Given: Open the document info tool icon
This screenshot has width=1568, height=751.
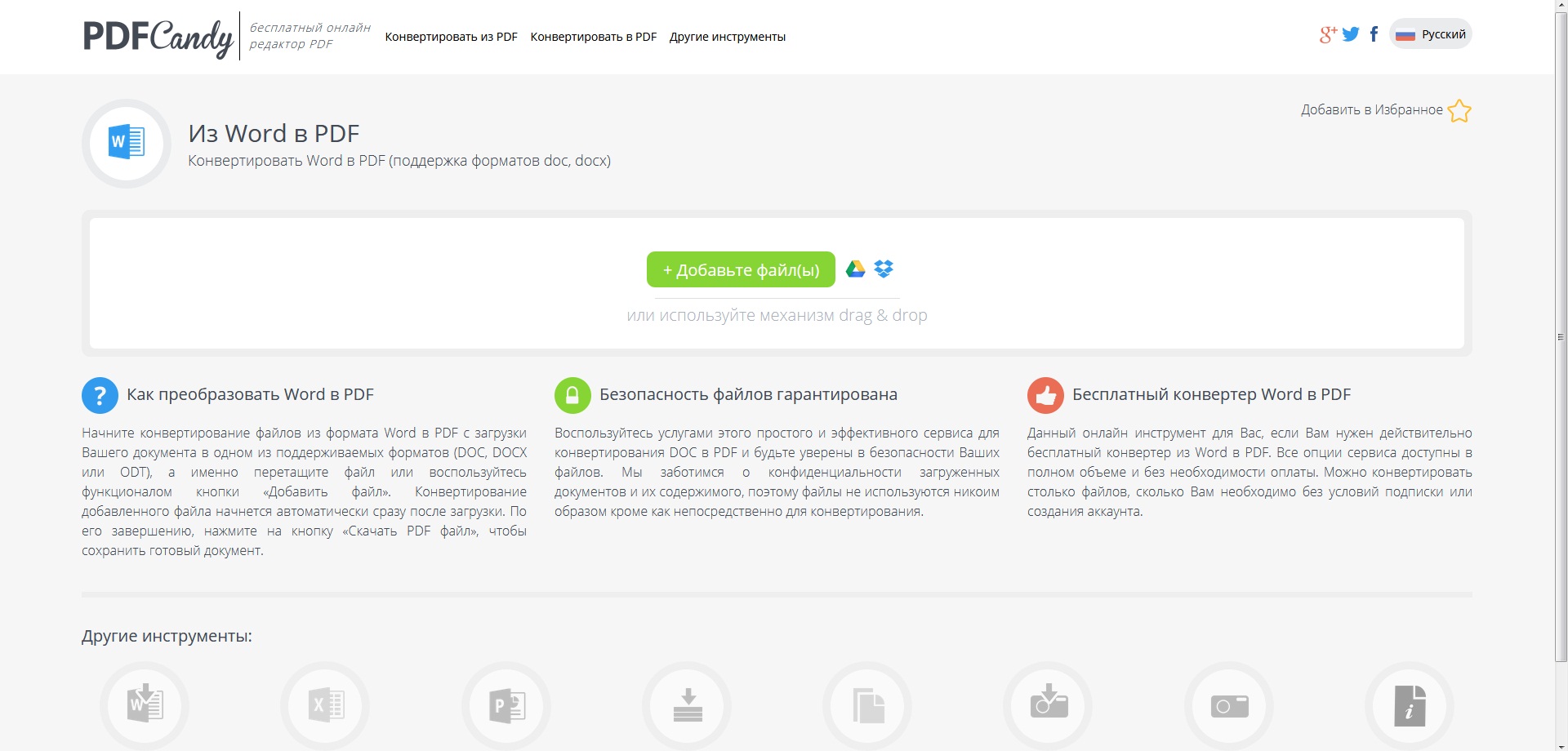Looking at the screenshot, I should point(1410,706).
